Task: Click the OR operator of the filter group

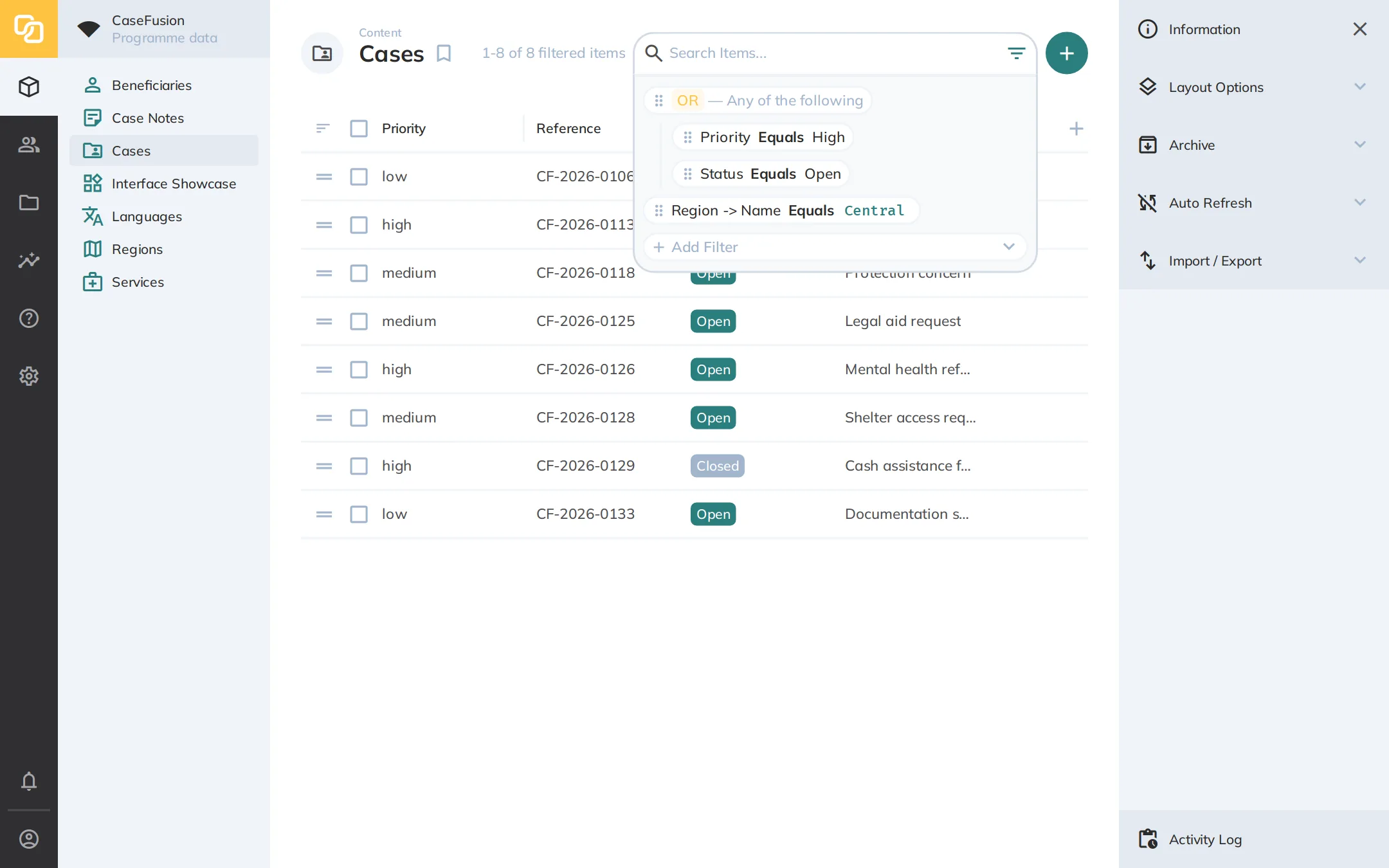Action: click(687, 101)
